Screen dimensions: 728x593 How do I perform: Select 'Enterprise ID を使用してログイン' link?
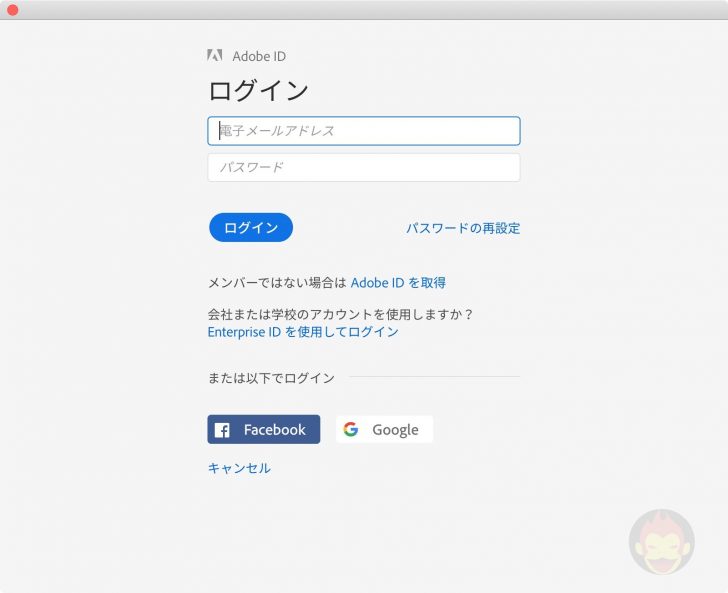pos(303,332)
